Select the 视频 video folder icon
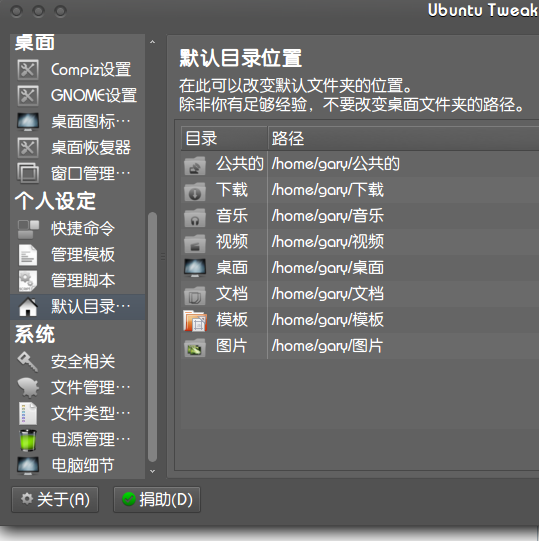Image resolution: width=539 pixels, height=541 pixels. point(195,243)
